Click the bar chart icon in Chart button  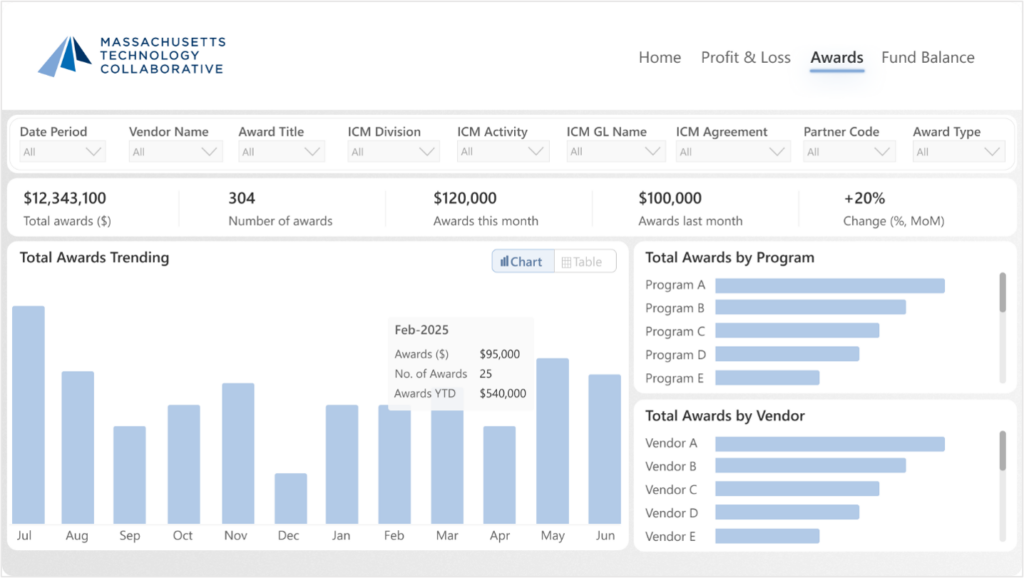click(504, 261)
